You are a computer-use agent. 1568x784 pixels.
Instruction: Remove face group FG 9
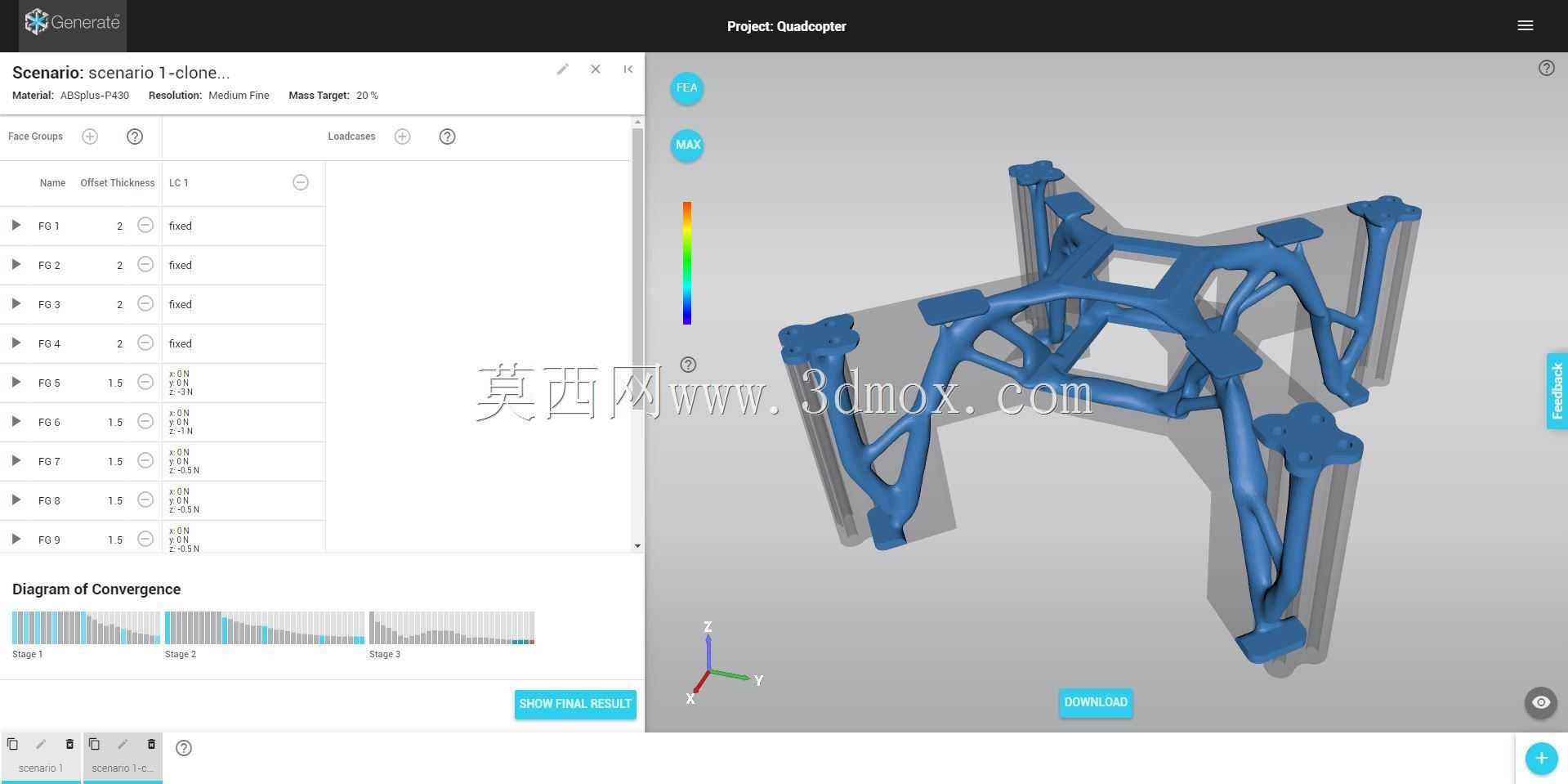[x=145, y=539]
